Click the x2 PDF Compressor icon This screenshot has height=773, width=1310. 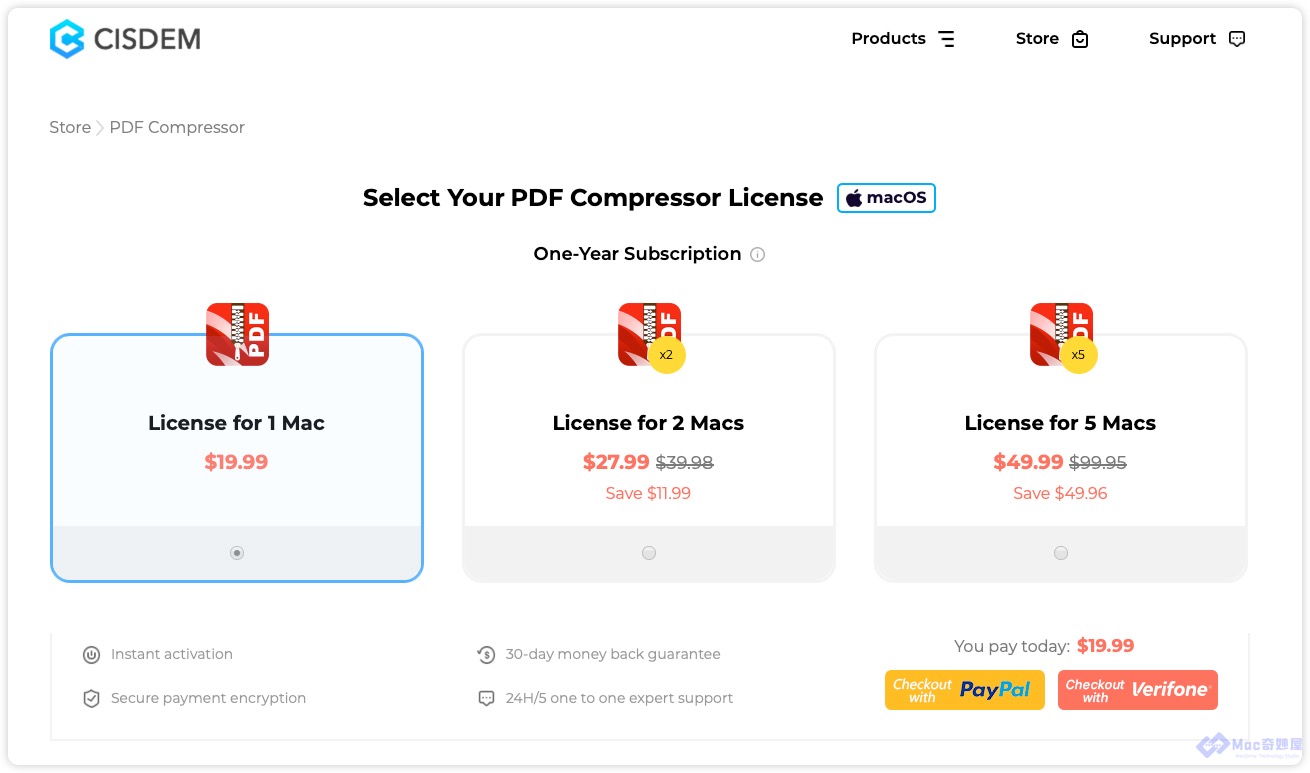pos(650,335)
